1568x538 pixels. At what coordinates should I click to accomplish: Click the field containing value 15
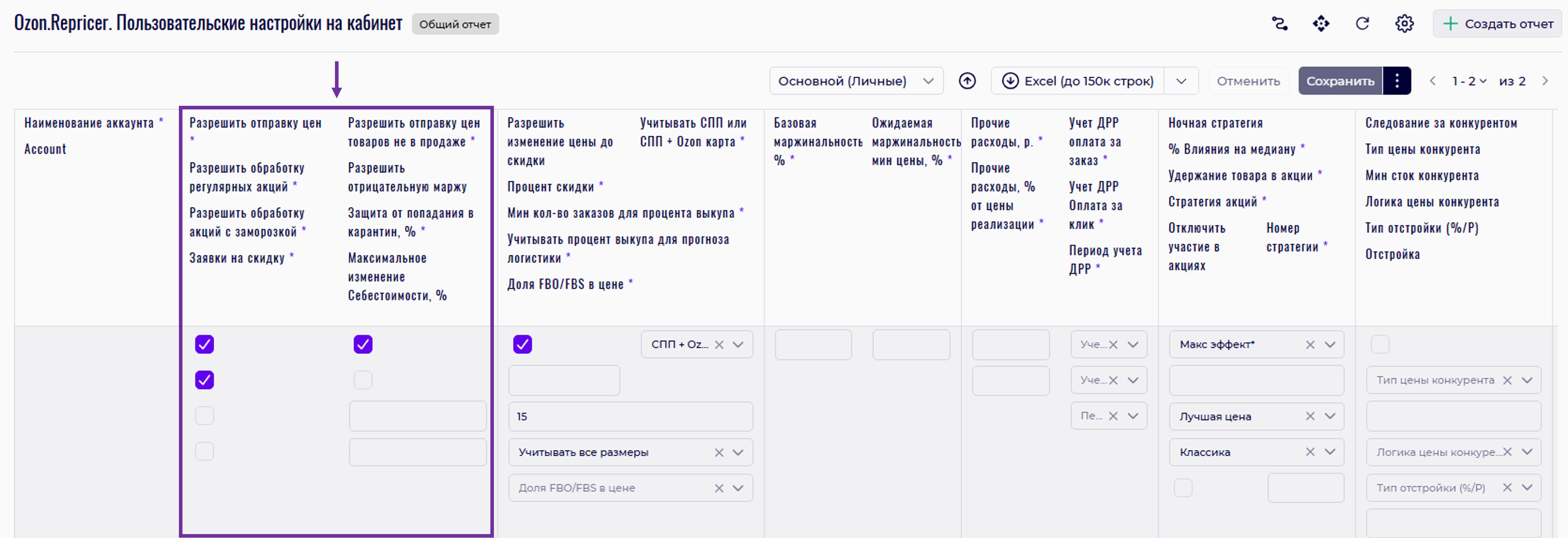[630, 416]
